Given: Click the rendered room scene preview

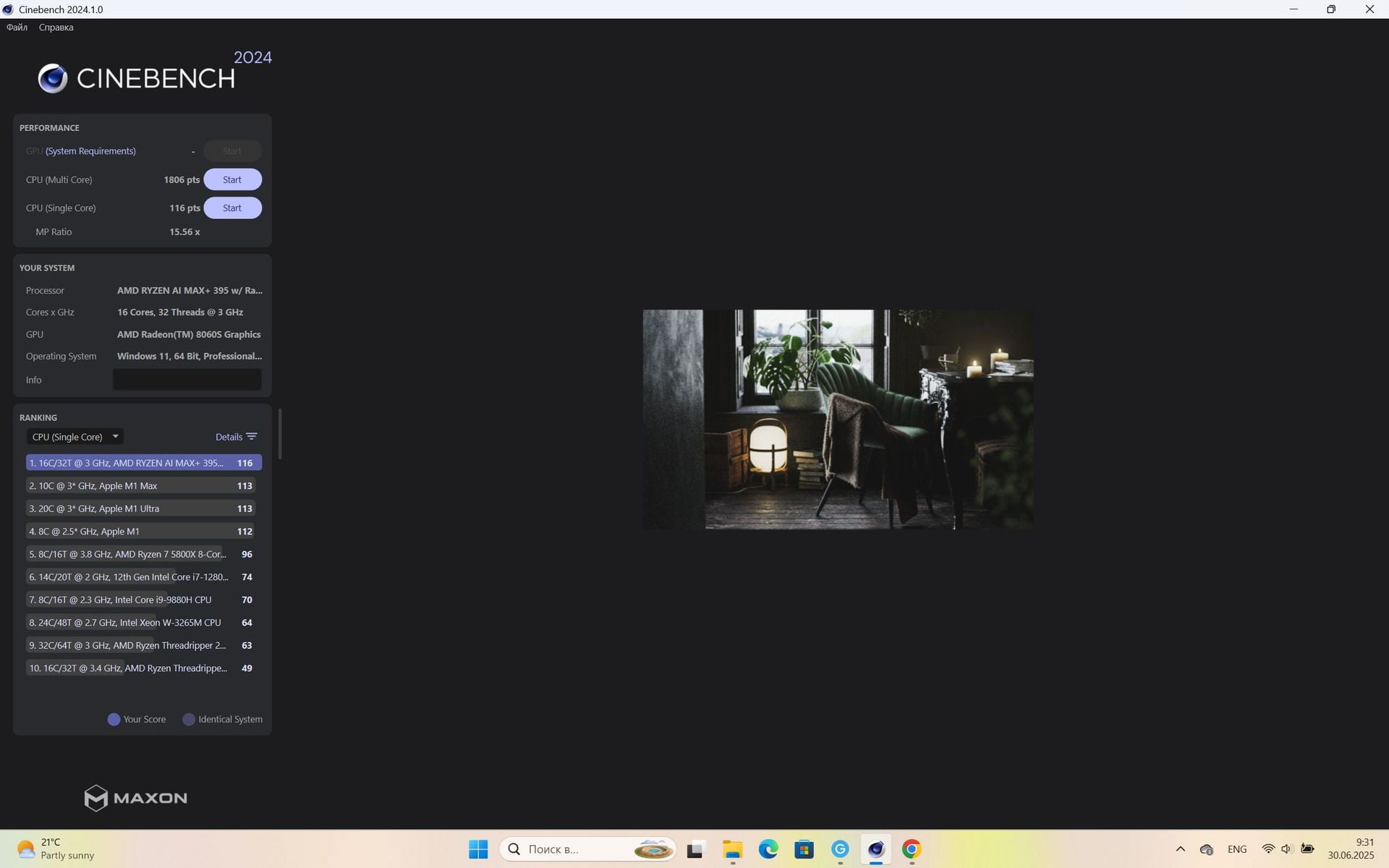Looking at the screenshot, I should coord(838,420).
